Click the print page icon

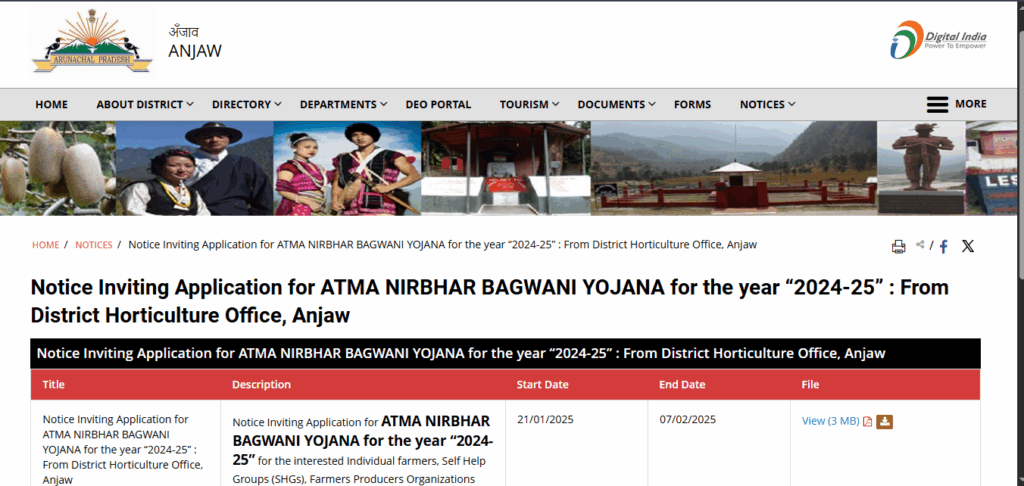(898, 246)
